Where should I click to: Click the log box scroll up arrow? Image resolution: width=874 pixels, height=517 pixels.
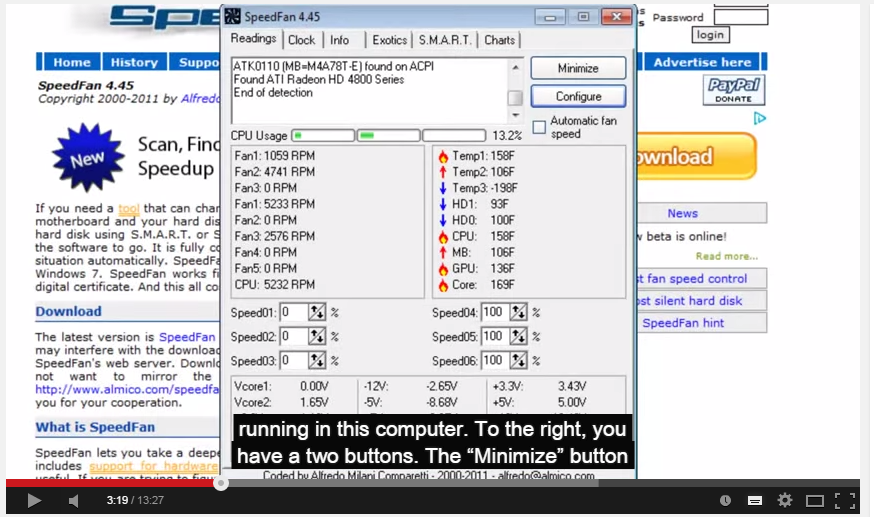[x=516, y=67]
